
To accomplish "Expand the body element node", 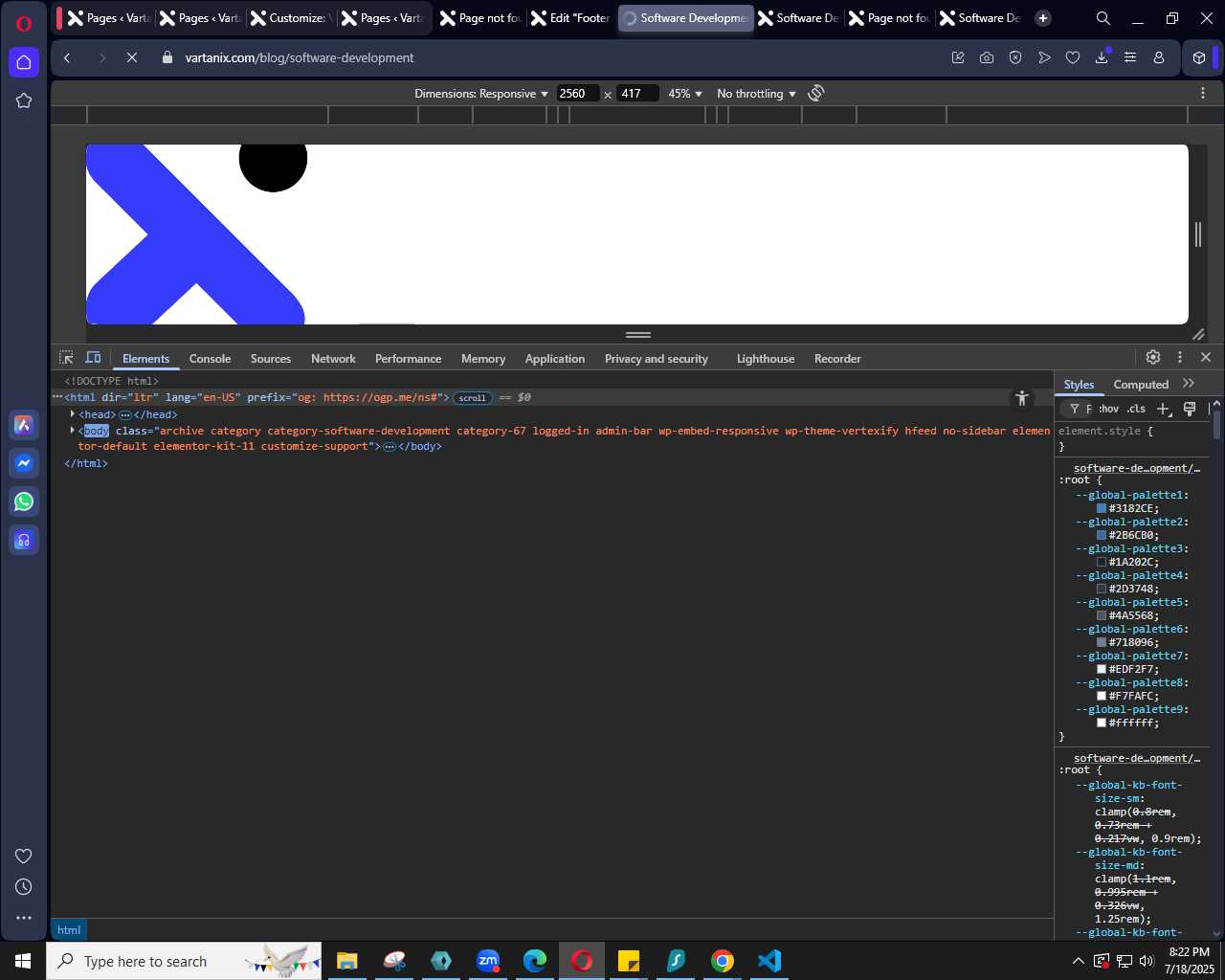I will click(x=73, y=431).
